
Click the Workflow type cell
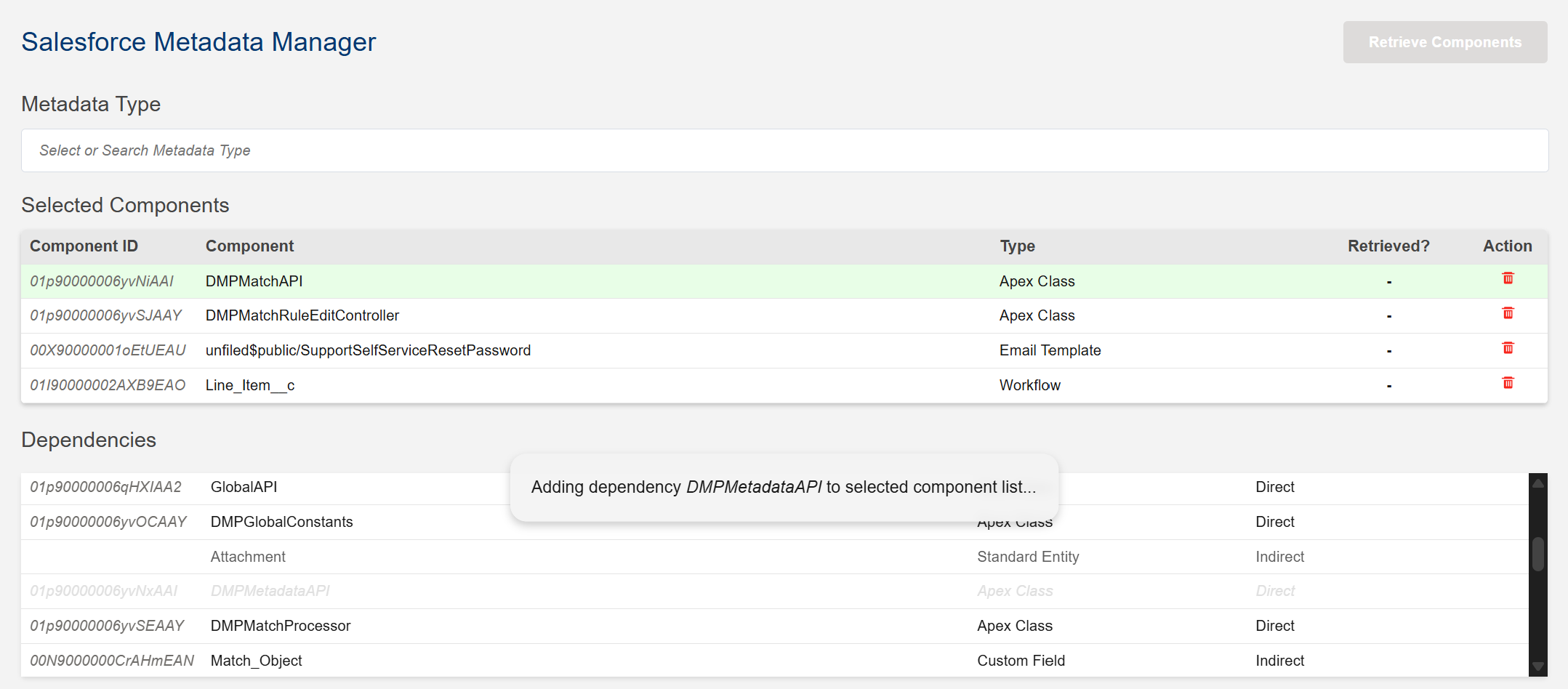pos(1029,385)
